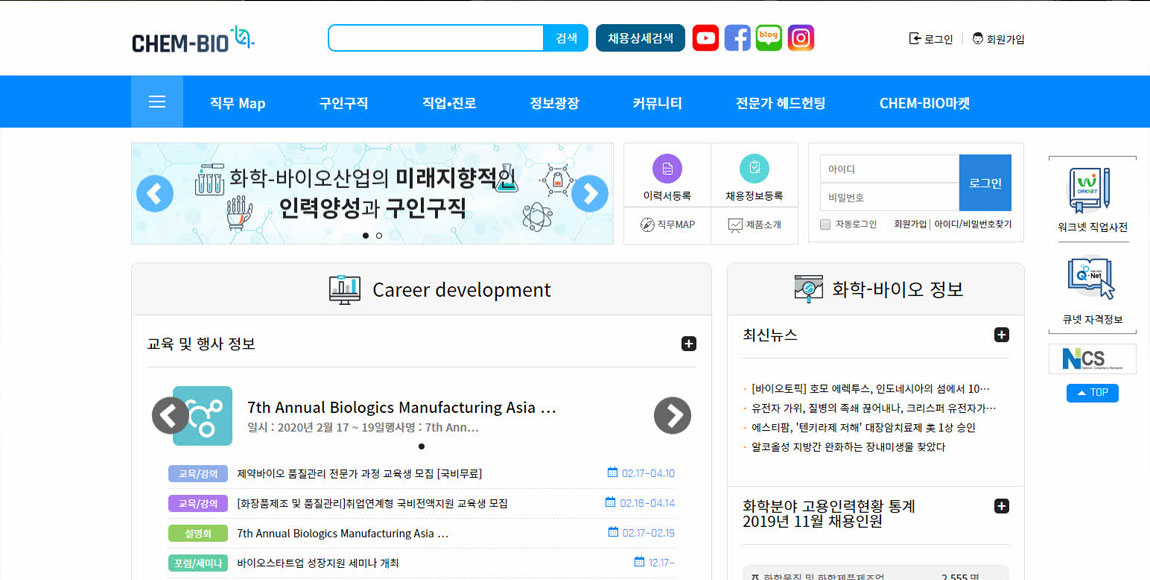Open the Naver blog icon
Viewport: 1150px width, 580px height.
[x=769, y=38]
